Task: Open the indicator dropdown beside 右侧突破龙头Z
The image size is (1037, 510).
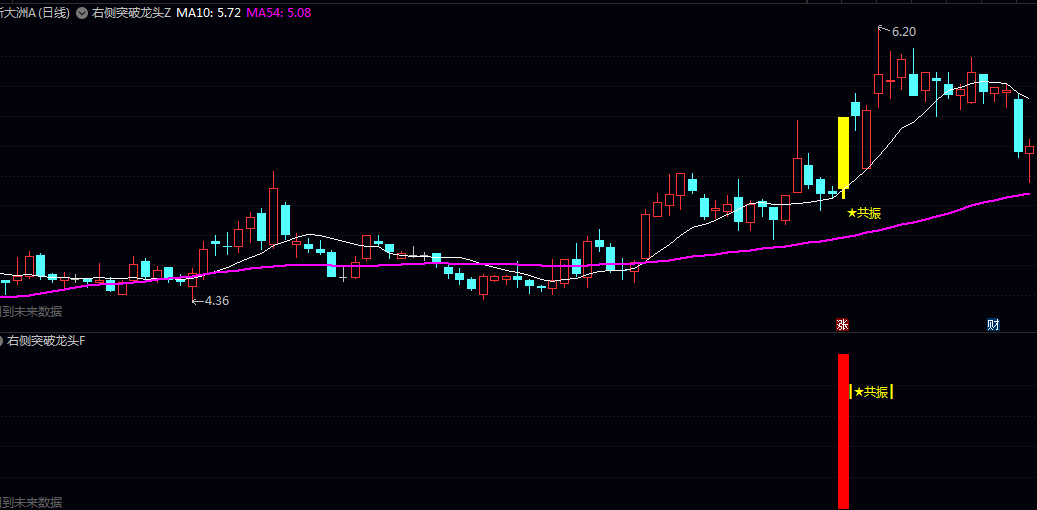Action: [81, 13]
